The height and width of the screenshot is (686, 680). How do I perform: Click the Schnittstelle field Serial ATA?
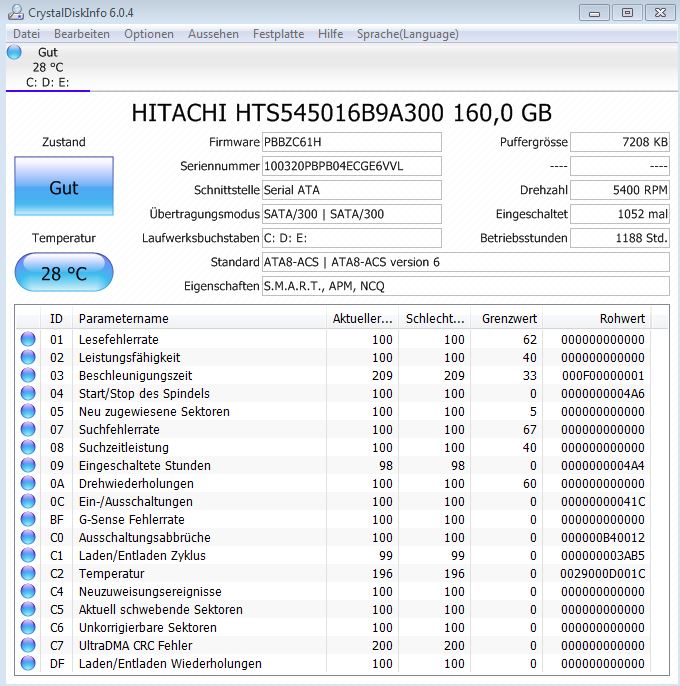pyautogui.click(x=351, y=190)
